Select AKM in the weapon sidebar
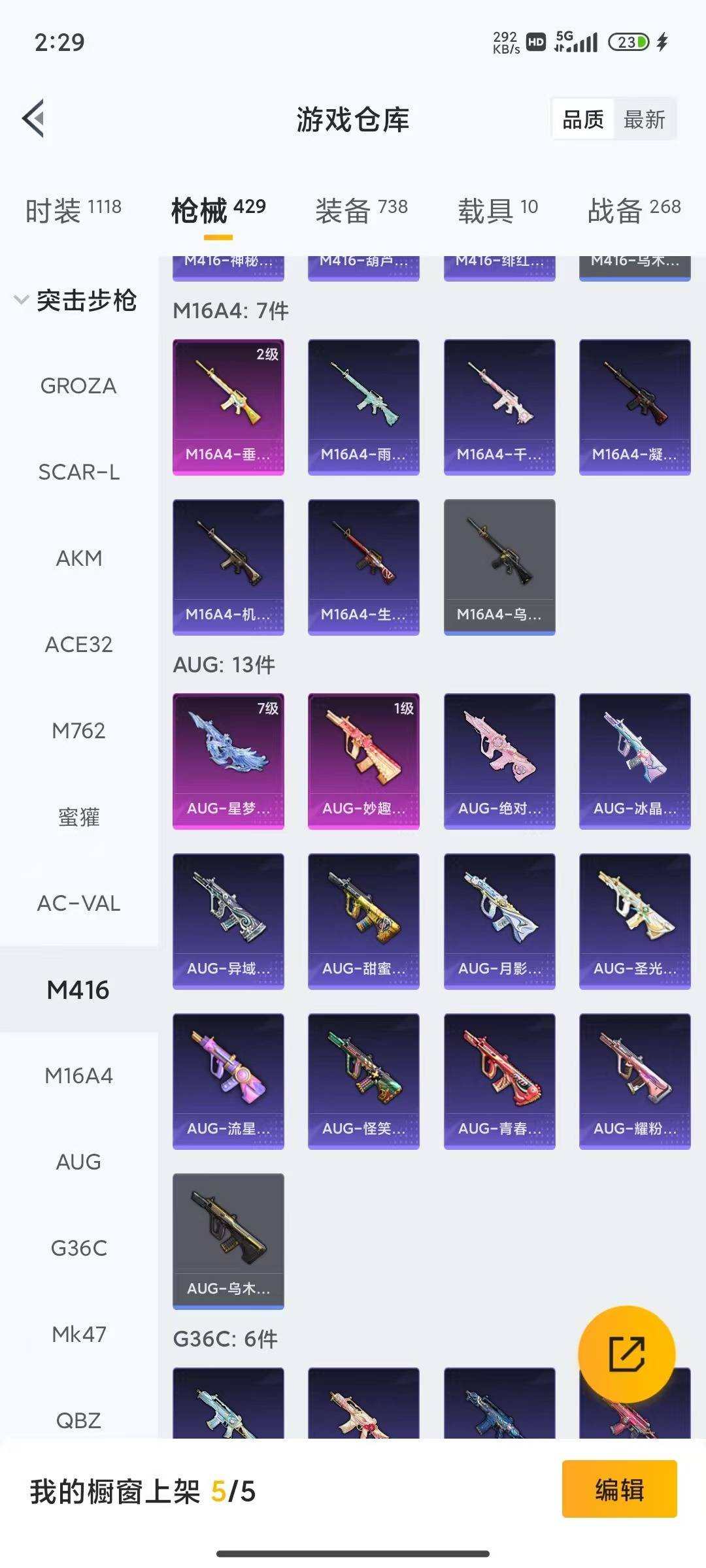This screenshot has width=706, height=1568. [x=78, y=558]
